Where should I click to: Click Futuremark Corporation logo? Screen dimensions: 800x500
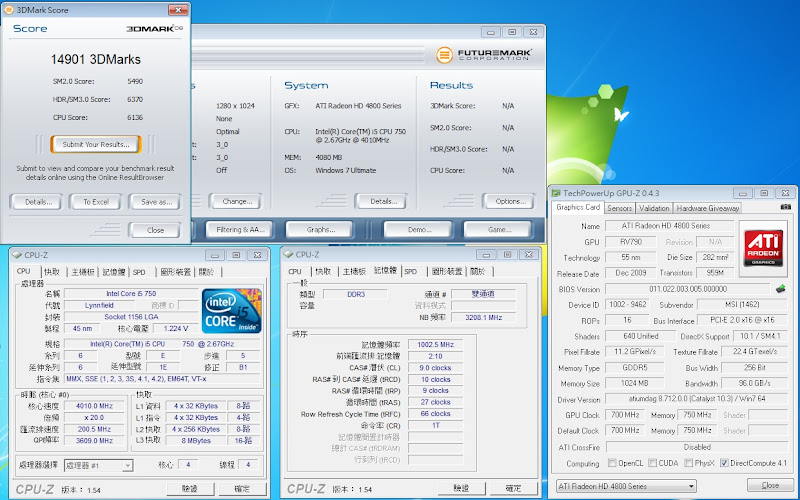point(484,55)
